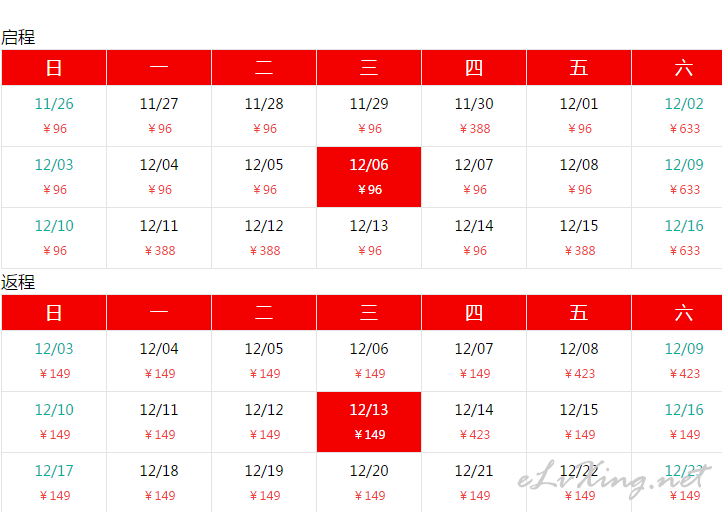Choose return date 12/03 at ¥149
The width and height of the screenshot is (722, 512).
[x=54, y=361]
